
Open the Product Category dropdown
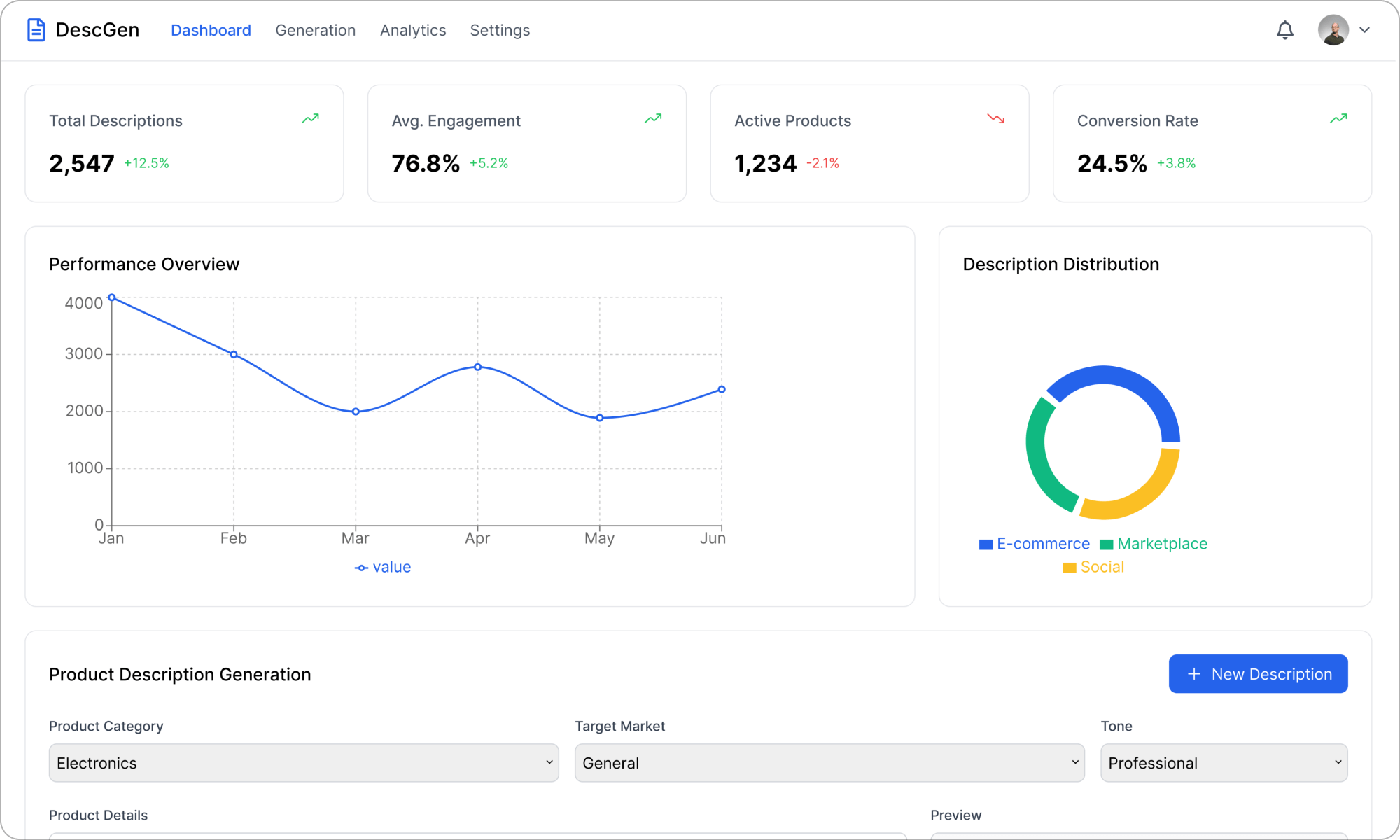[304, 763]
